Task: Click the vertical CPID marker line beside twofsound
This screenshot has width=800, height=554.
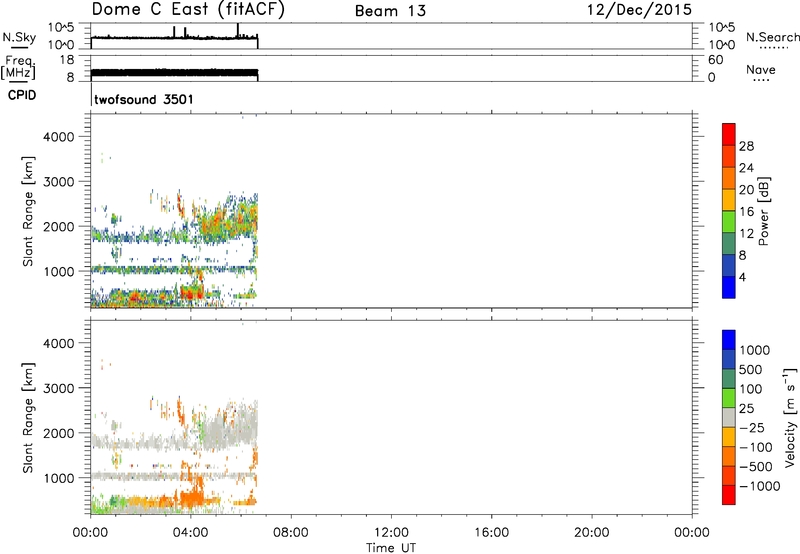Action: [x=91, y=94]
